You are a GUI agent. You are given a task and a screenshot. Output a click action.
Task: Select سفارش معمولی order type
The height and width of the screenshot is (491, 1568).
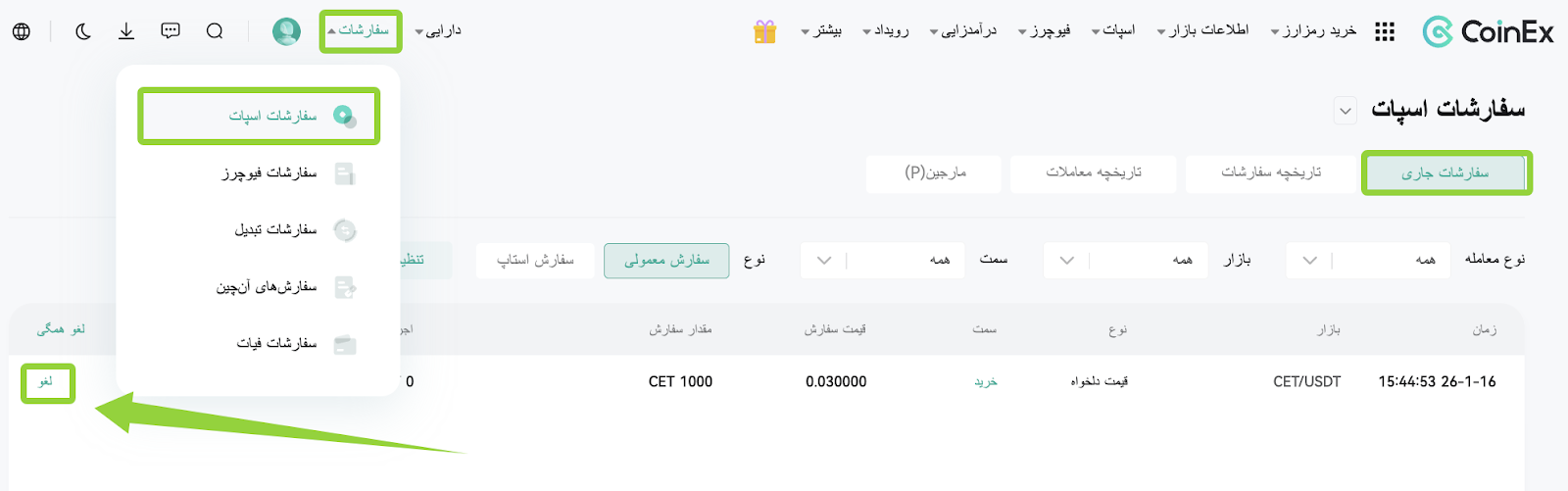point(666,260)
